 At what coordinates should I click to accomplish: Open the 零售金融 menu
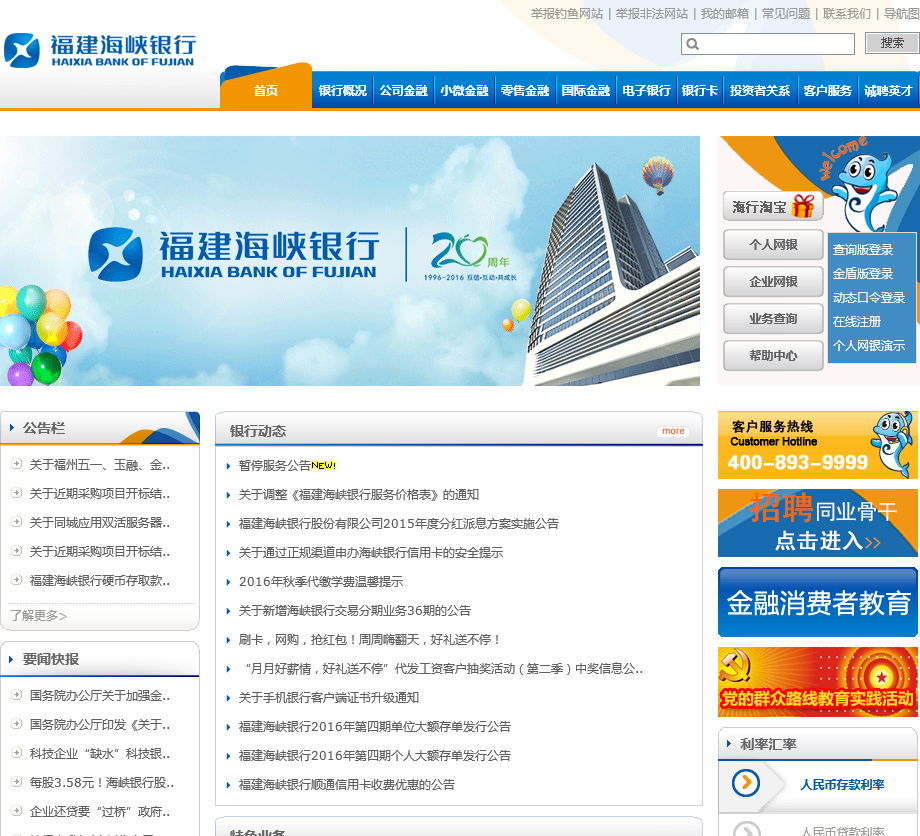(x=525, y=90)
